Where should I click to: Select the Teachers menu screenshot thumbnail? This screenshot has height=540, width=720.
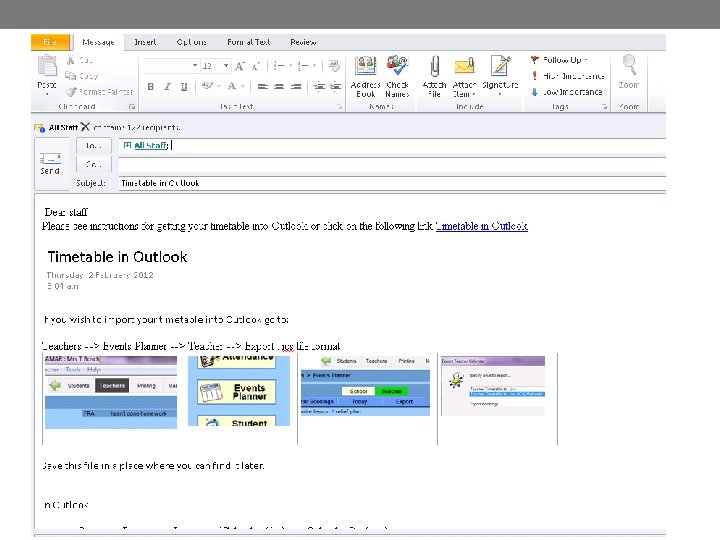tap(111, 392)
